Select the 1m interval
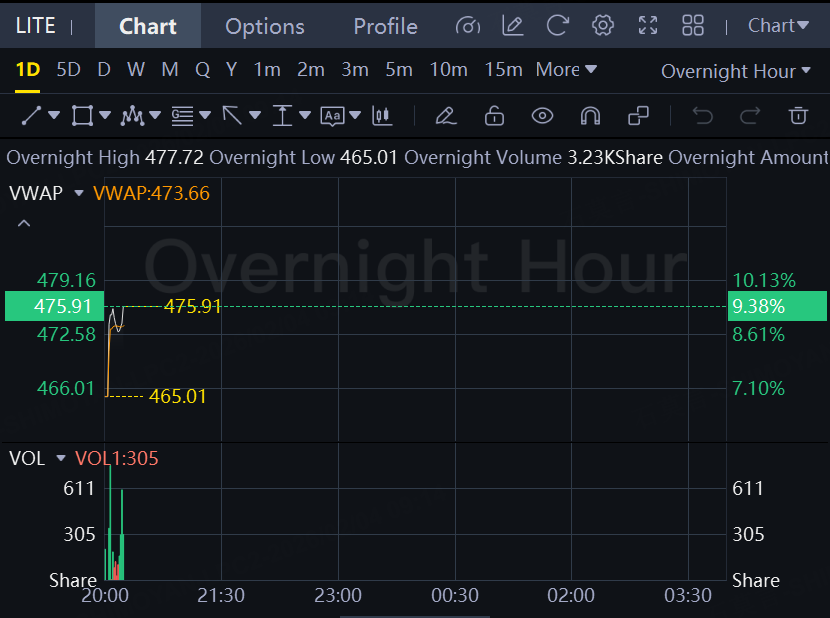The width and height of the screenshot is (830, 618). 267,69
